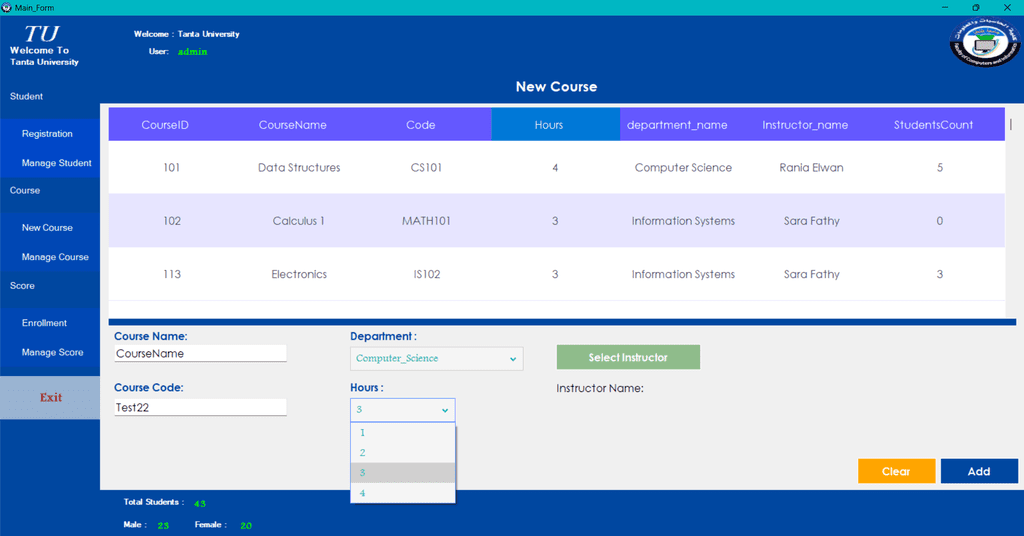Choose 4 in the Hours dropdown list
Screen dimensions: 1024x536
click(x=403, y=493)
